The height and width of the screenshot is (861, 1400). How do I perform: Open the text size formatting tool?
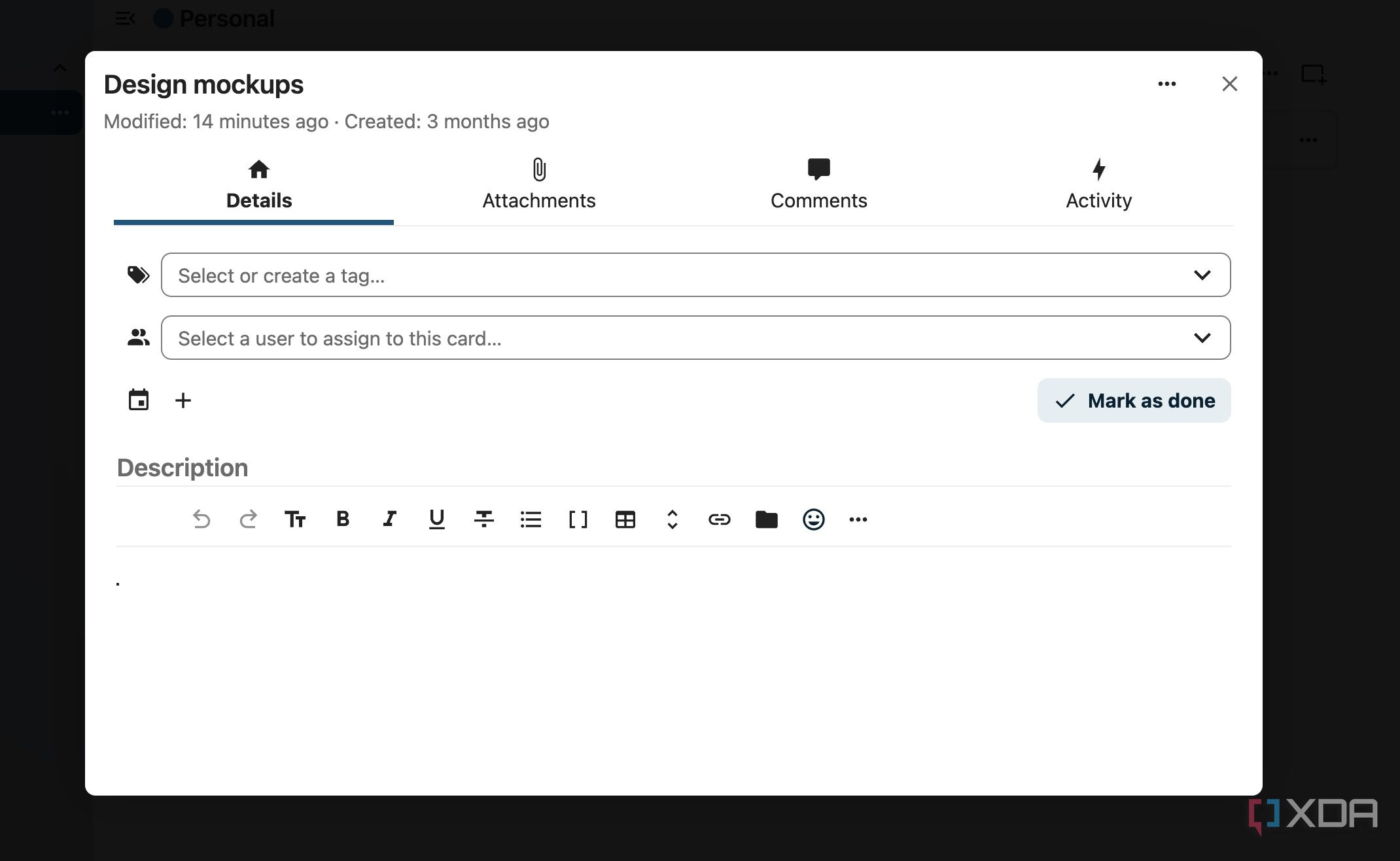pos(295,519)
